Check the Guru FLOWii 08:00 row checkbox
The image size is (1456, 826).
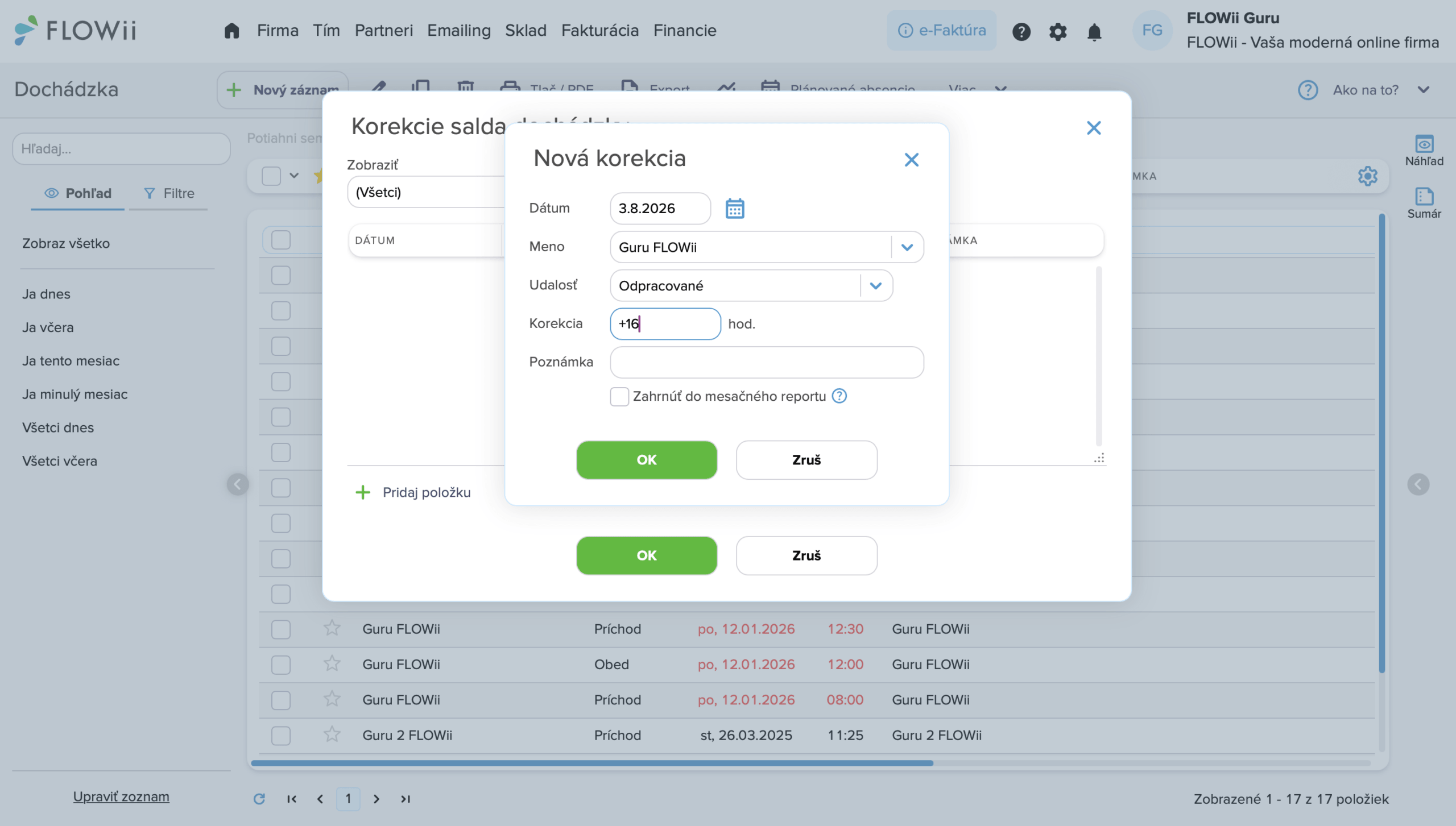(x=280, y=700)
